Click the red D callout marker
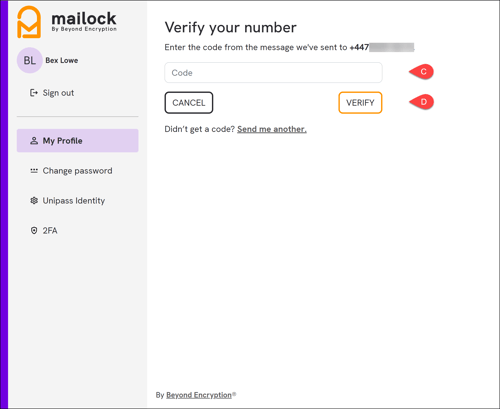This screenshot has width=500, height=409. coord(422,102)
